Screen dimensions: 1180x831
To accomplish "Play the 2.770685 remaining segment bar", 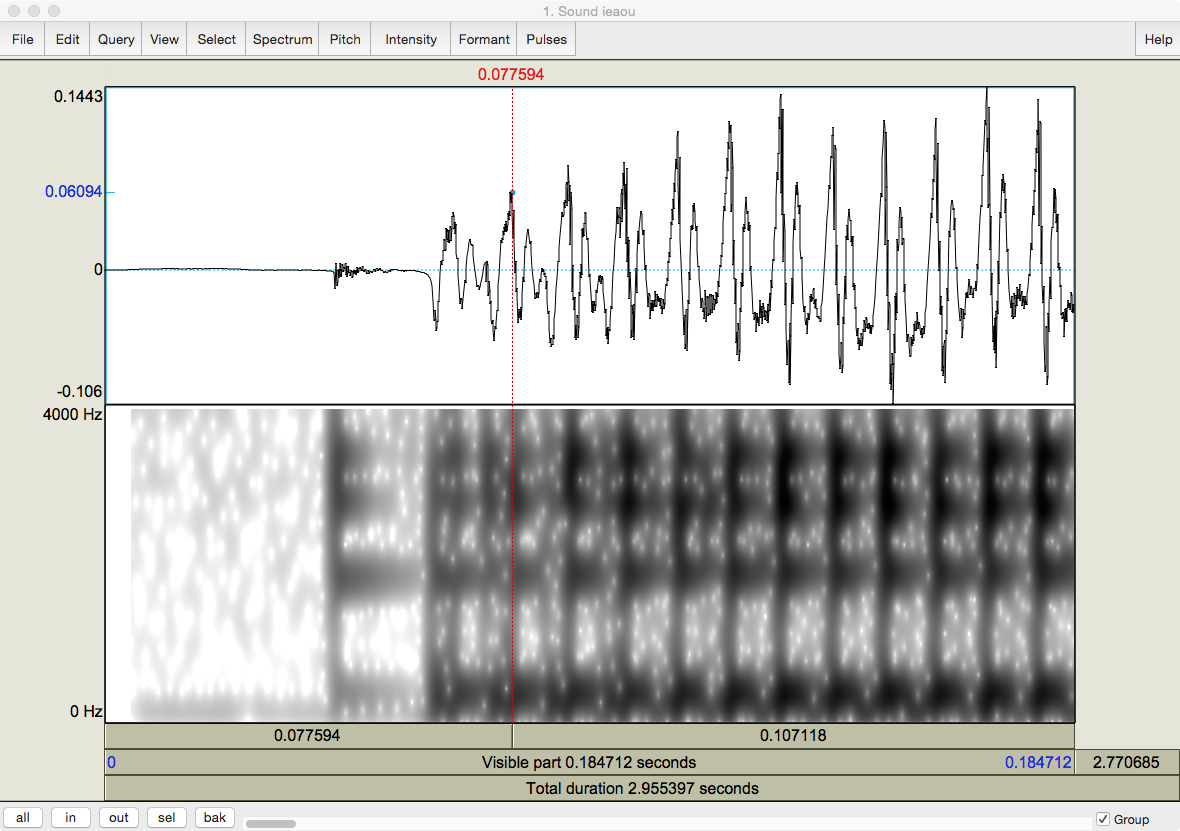I will pyautogui.click(x=1127, y=763).
